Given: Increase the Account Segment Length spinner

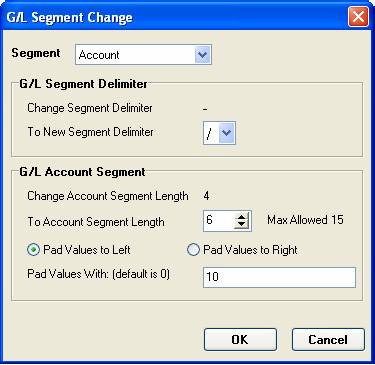Looking at the screenshot, I should pos(242,217).
